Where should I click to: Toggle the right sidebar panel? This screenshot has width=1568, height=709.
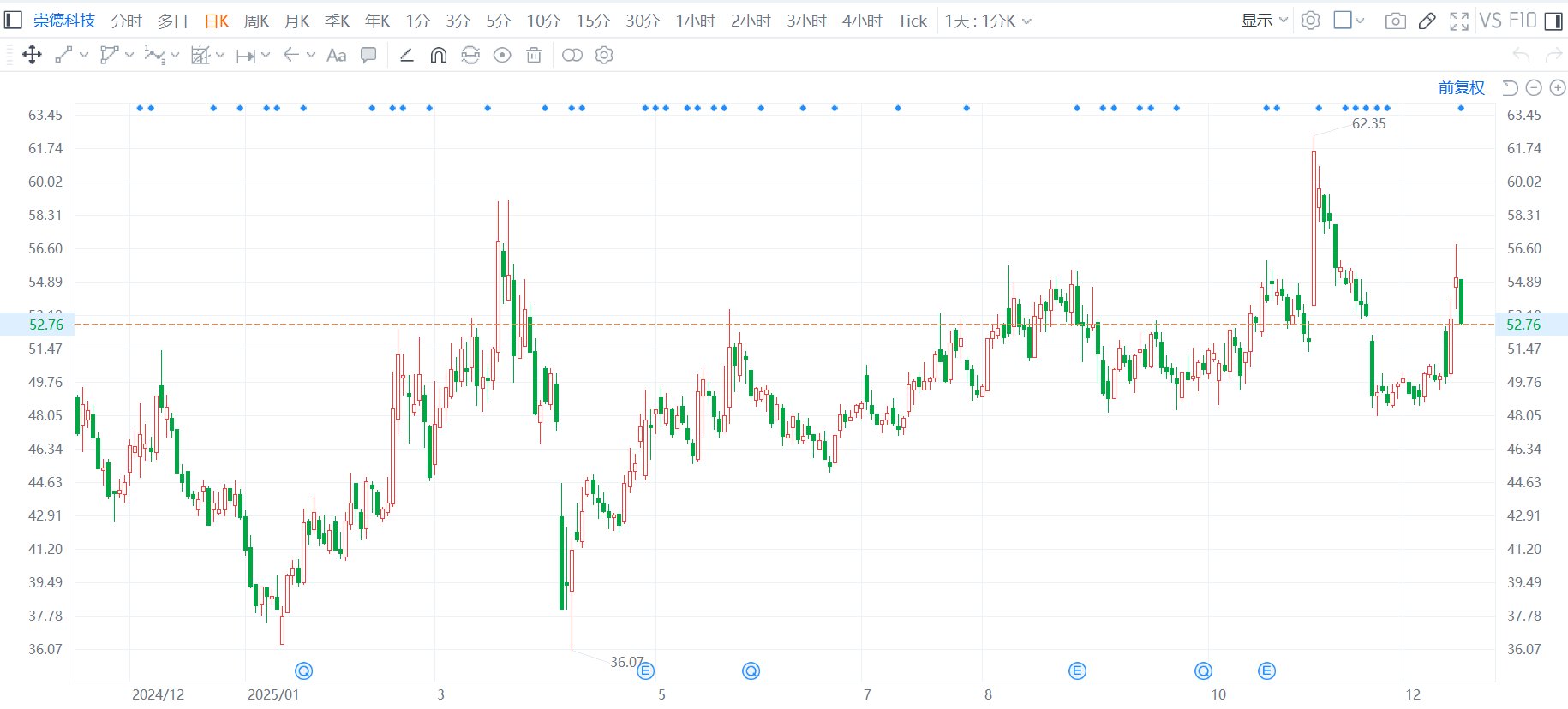pos(1553,21)
